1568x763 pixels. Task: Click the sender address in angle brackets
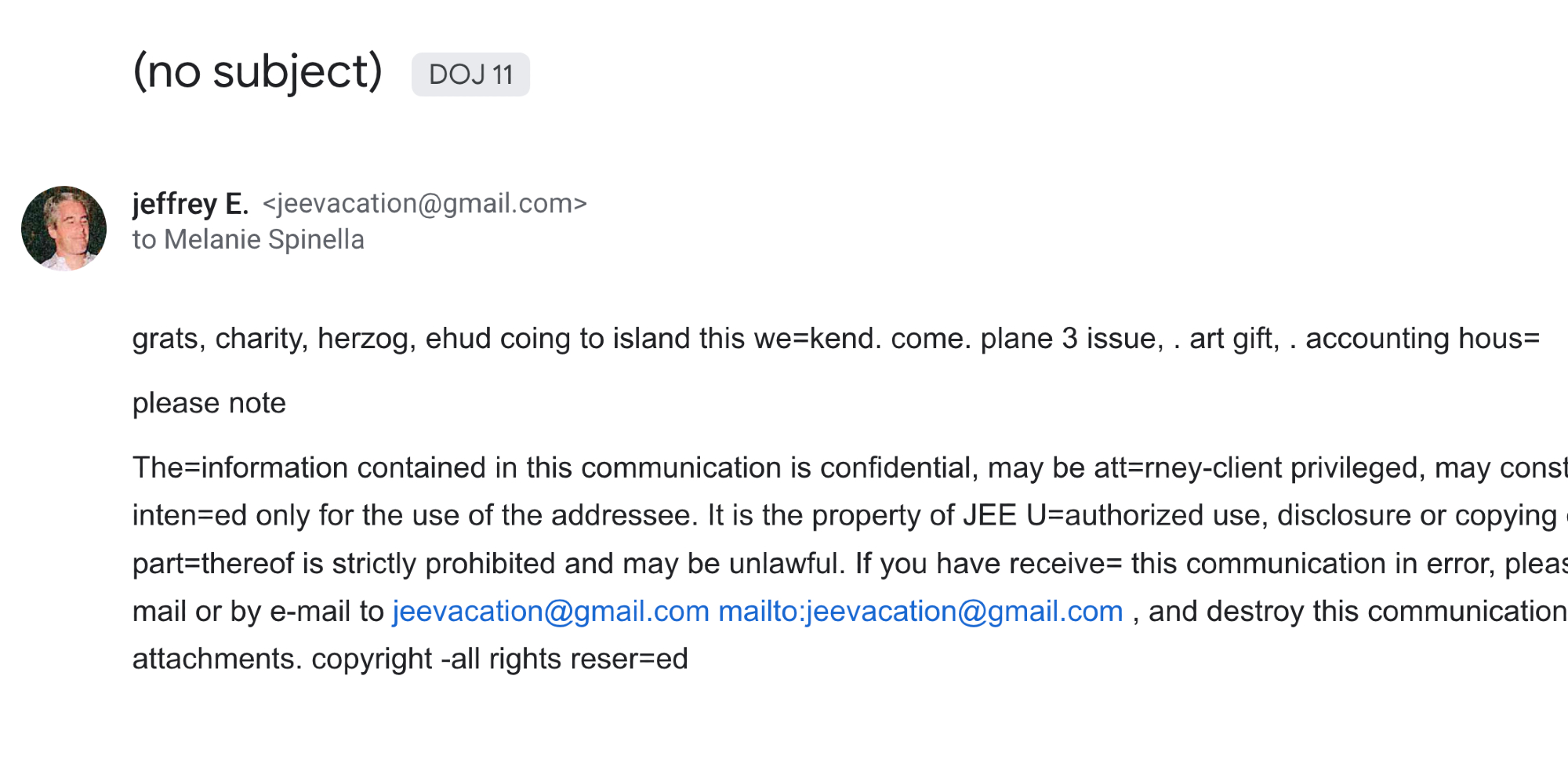424,203
